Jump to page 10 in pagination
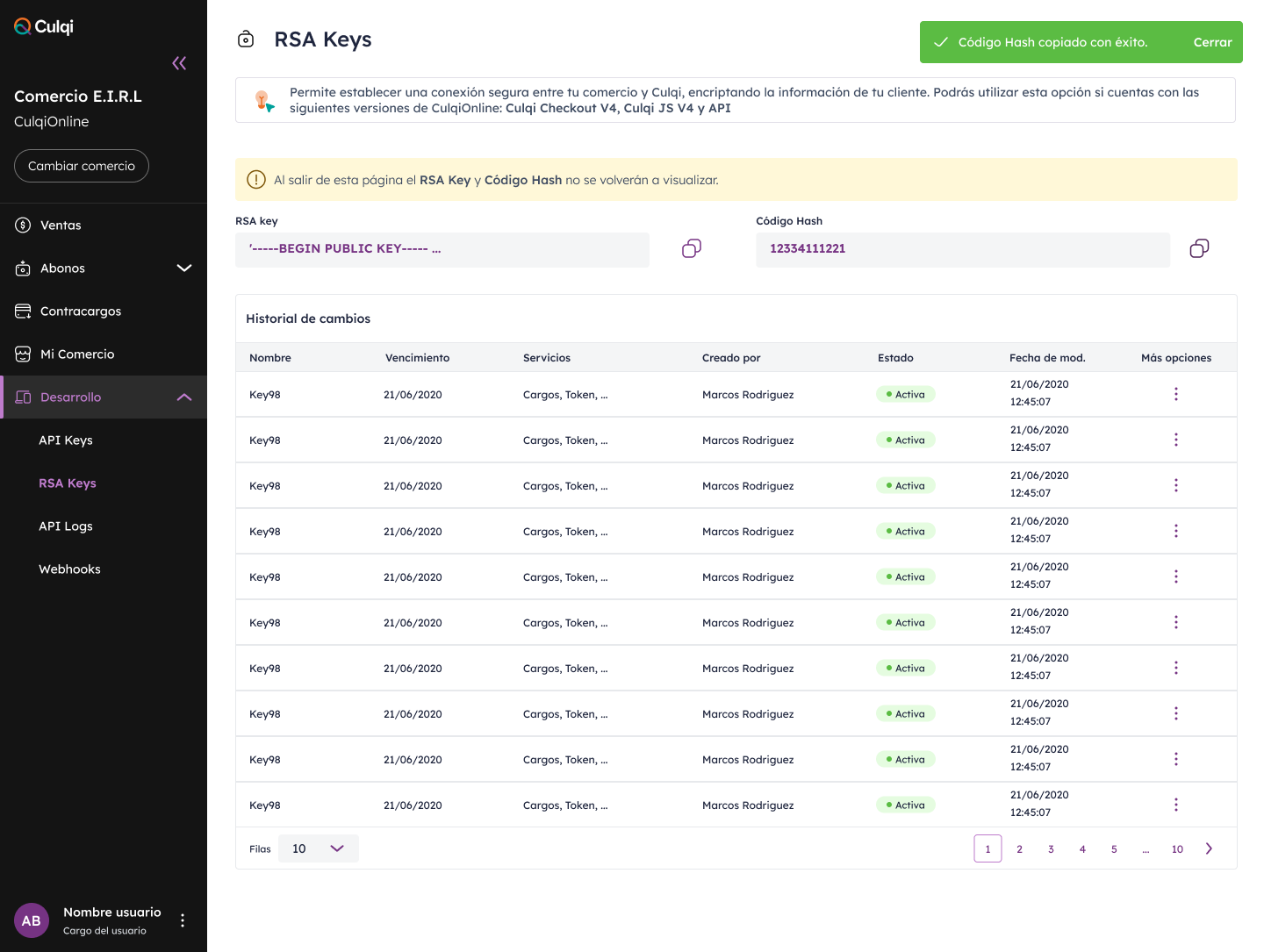The width and height of the screenshot is (1264, 952). coord(1177,849)
